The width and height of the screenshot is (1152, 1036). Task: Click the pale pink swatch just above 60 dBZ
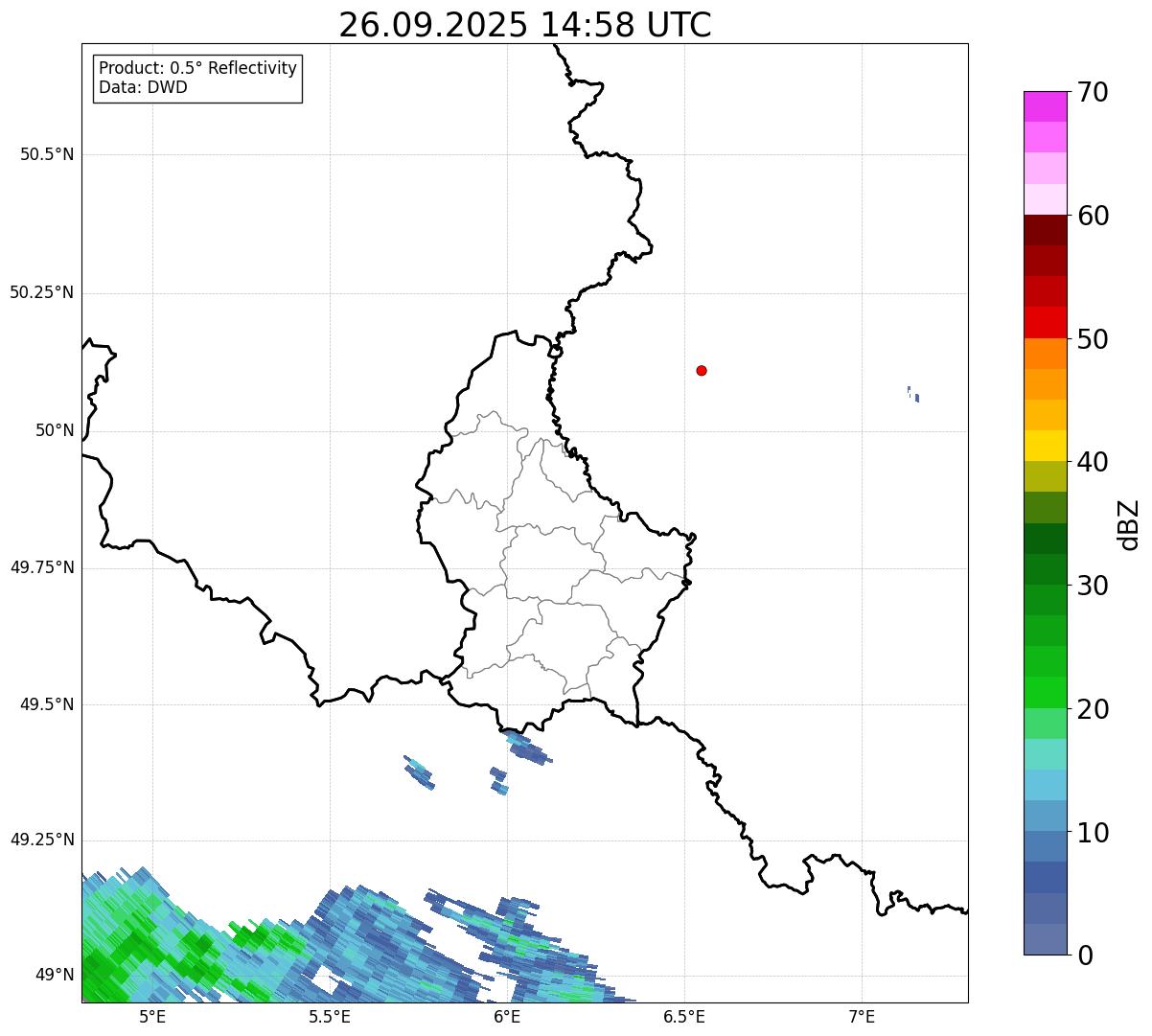tap(1045, 199)
